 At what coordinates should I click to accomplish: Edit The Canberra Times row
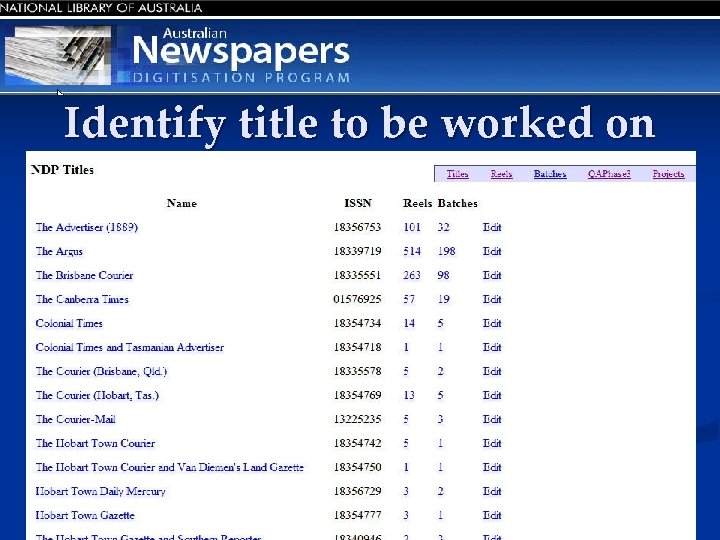492,299
